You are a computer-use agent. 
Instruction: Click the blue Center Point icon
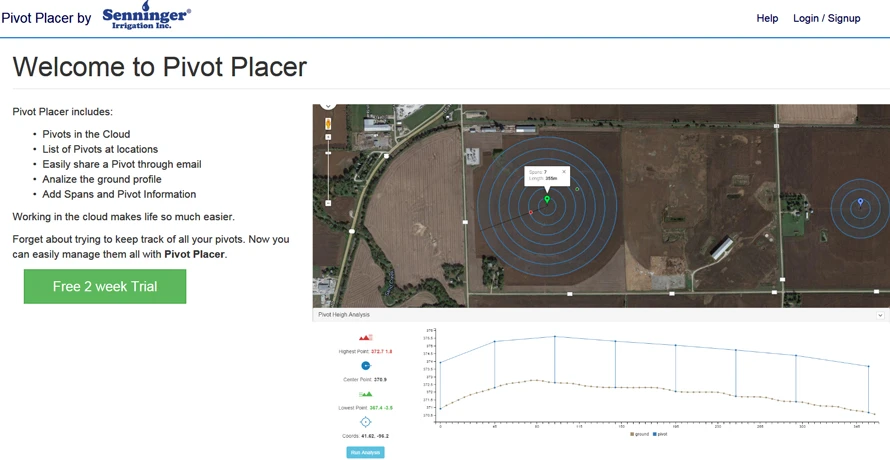[x=365, y=366]
